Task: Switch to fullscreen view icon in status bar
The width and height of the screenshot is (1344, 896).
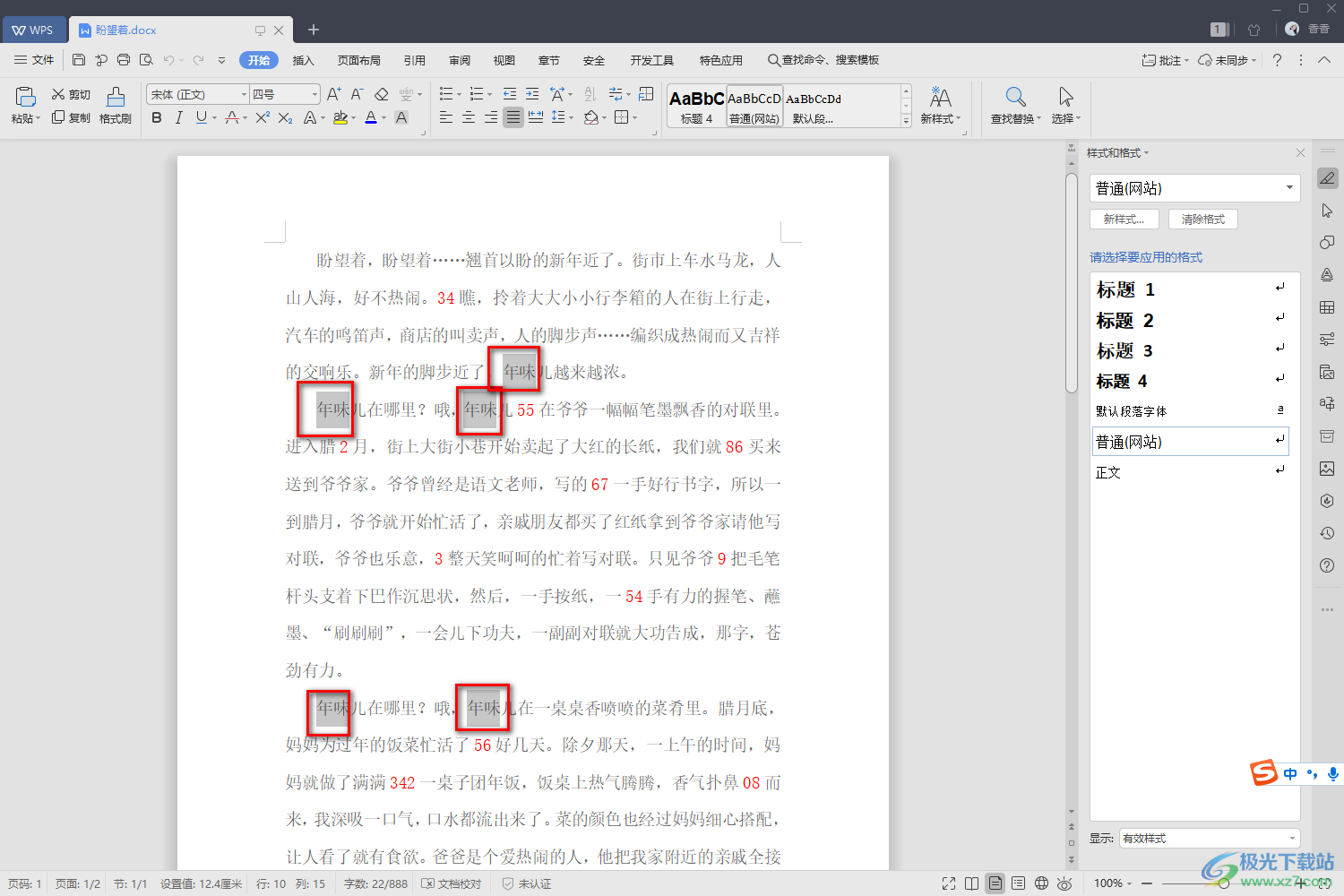Action: pyautogui.click(x=949, y=883)
